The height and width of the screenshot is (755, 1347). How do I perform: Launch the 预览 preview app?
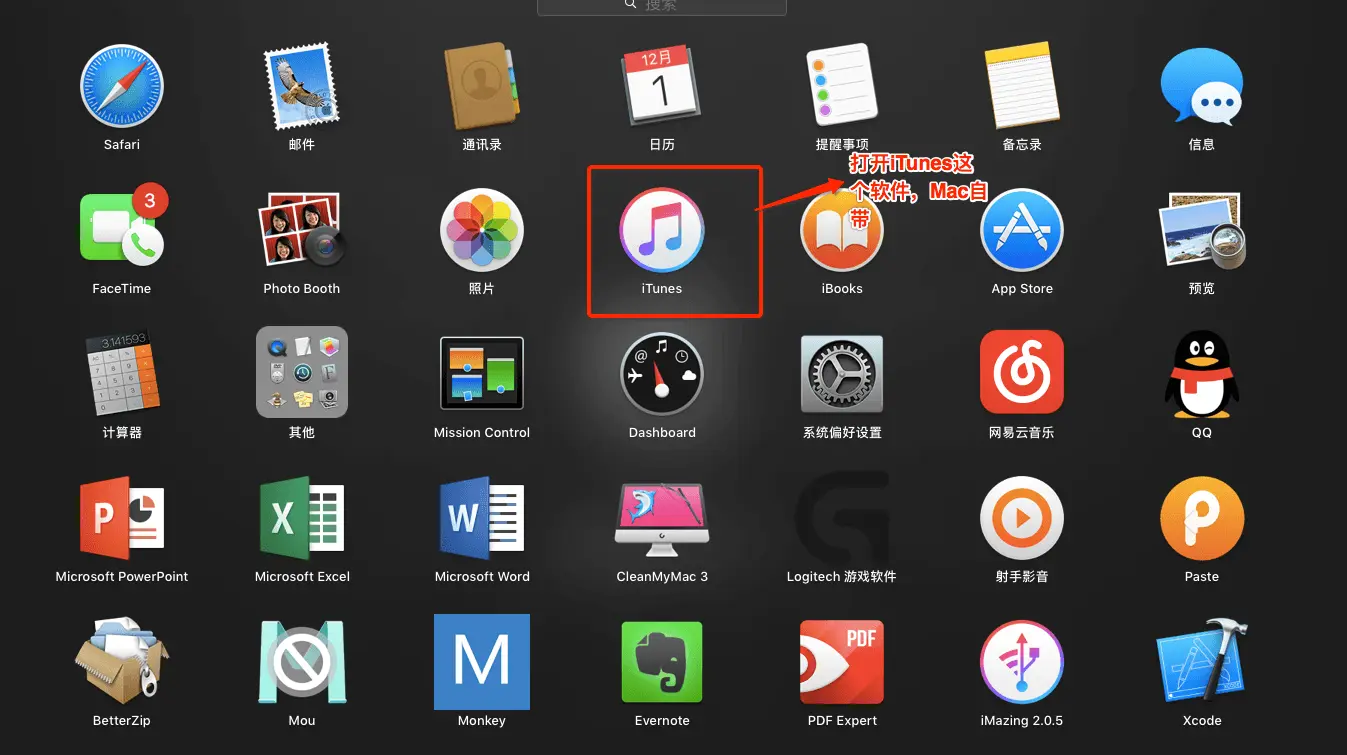pyautogui.click(x=1202, y=230)
